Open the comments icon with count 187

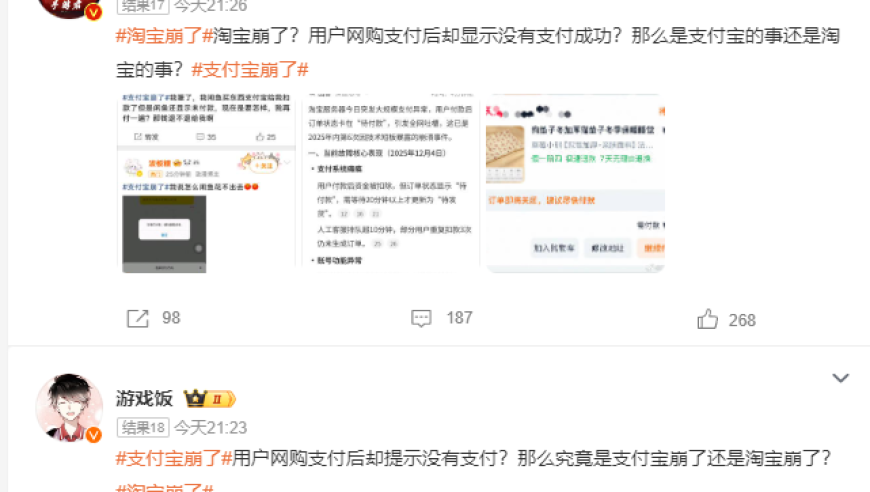point(421,318)
